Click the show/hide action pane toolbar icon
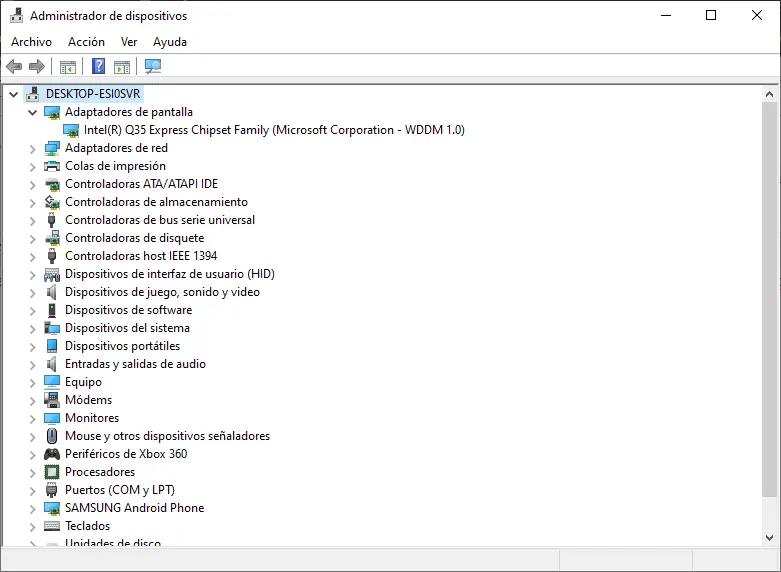The width and height of the screenshot is (781, 572). (122, 67)
